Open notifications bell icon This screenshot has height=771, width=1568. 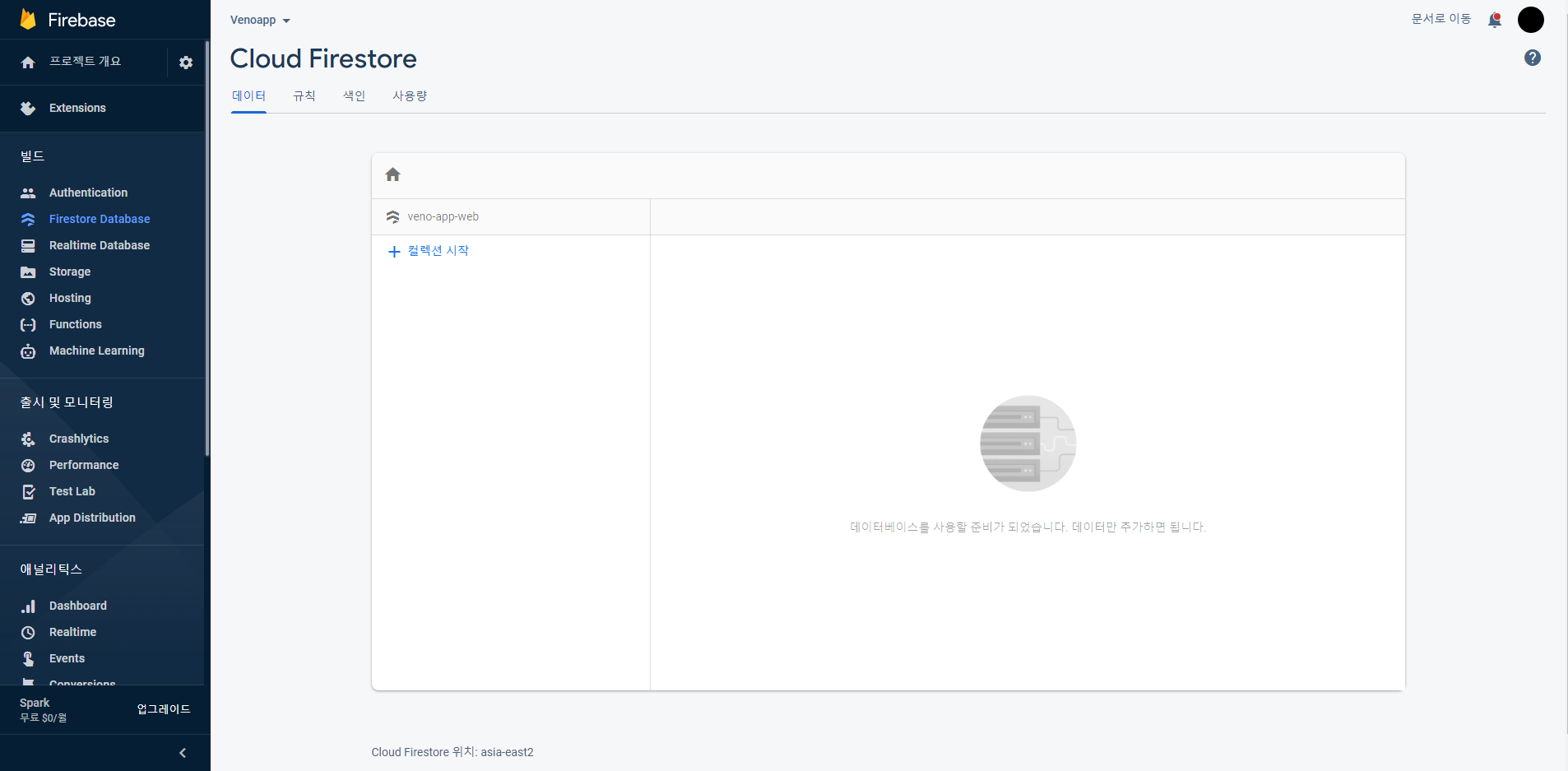(1495, 20)
